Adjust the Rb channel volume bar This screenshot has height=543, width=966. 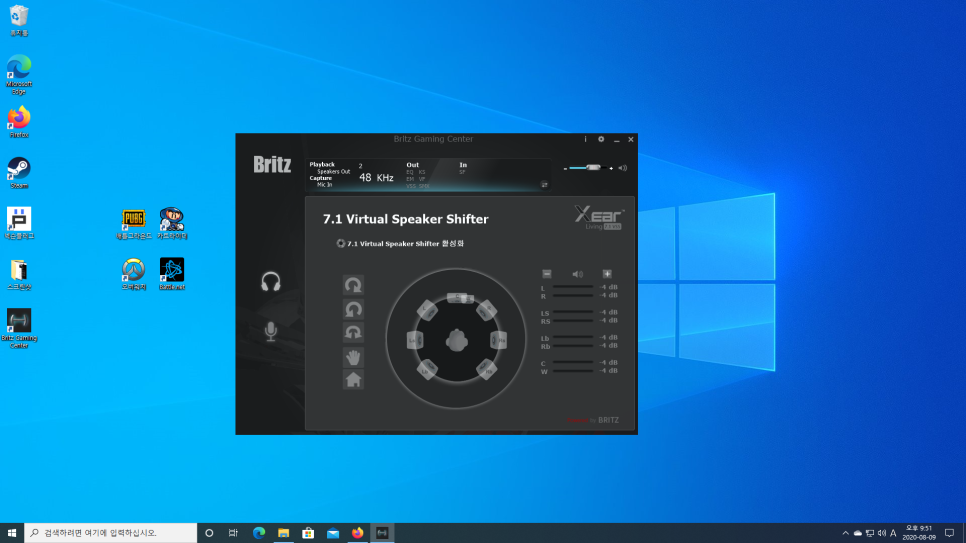tap(573, 346)
